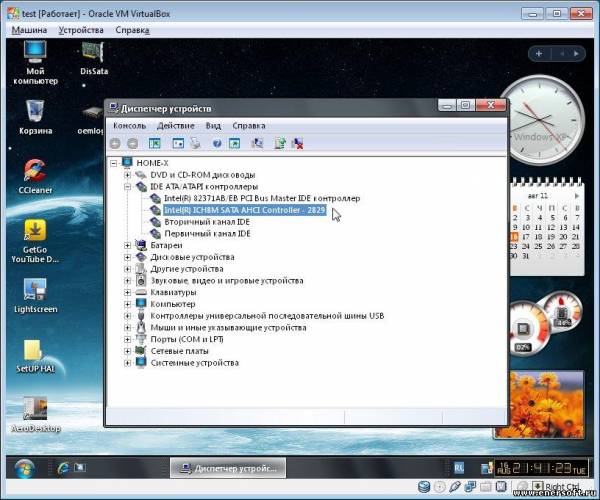
Task: Select the Lightscreen desktop icon
Action: [35, 295]
